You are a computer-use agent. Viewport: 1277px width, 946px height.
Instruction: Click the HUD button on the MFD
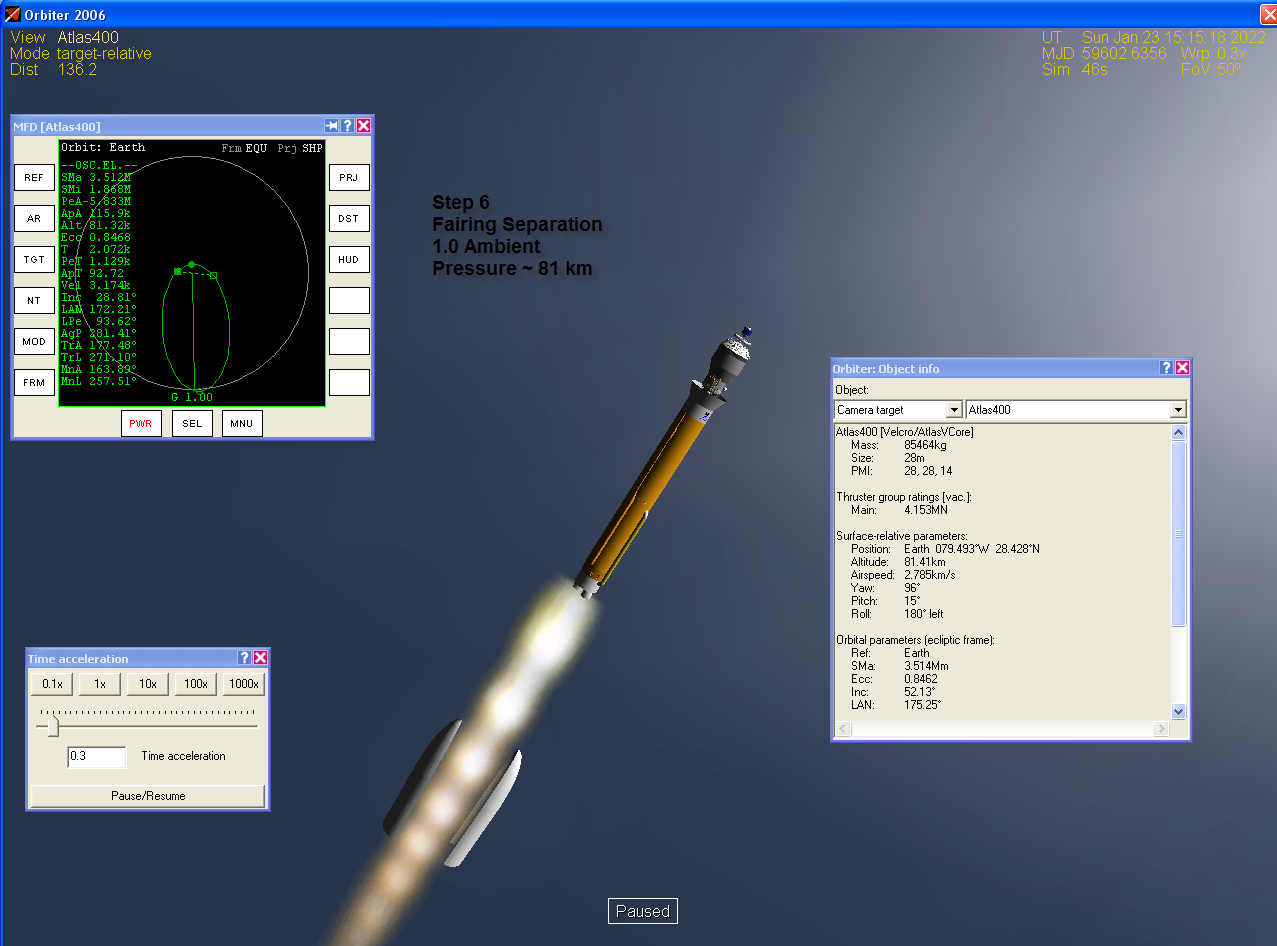point(349,259)
